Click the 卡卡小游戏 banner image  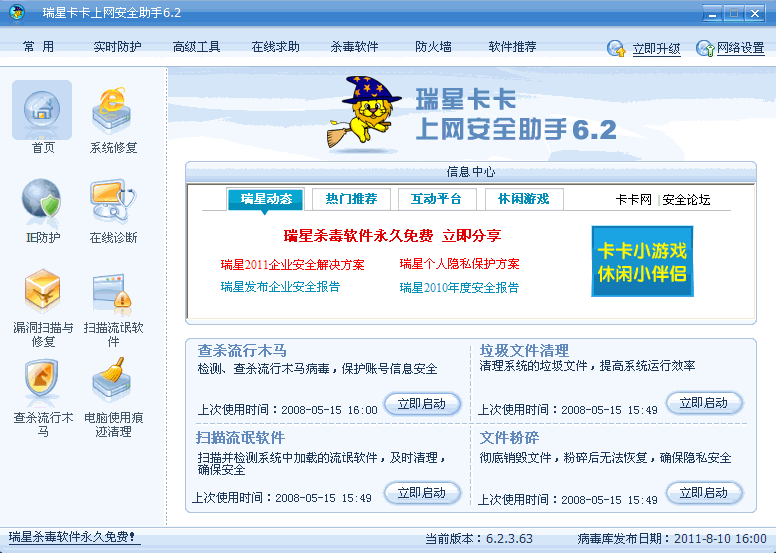(x=641, y=262)
